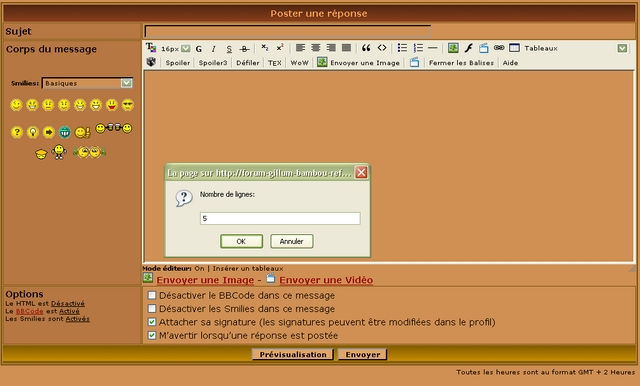640x386 pixels.
Task: Insert the light bulb idea smiley
Action: pos(33,132)
